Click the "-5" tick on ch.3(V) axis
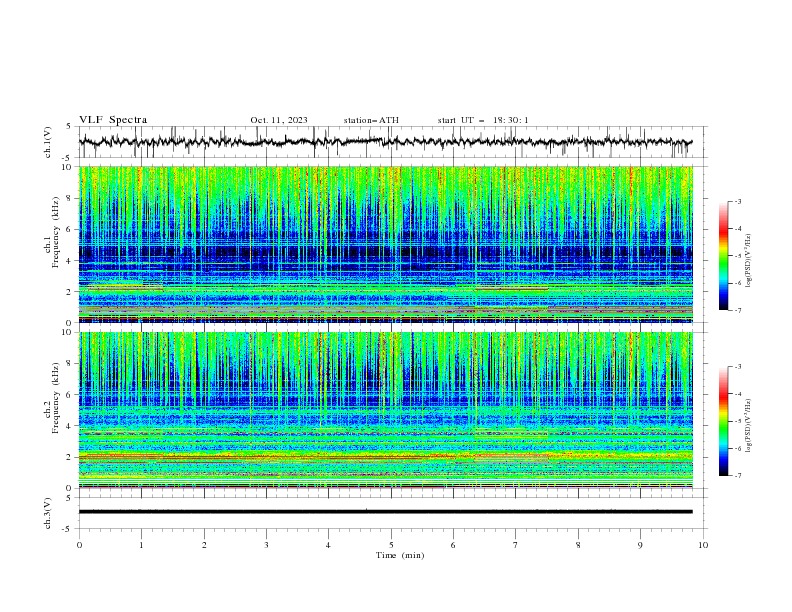The width and height of the screenshot is (792, 612). [x=68, y=529]
